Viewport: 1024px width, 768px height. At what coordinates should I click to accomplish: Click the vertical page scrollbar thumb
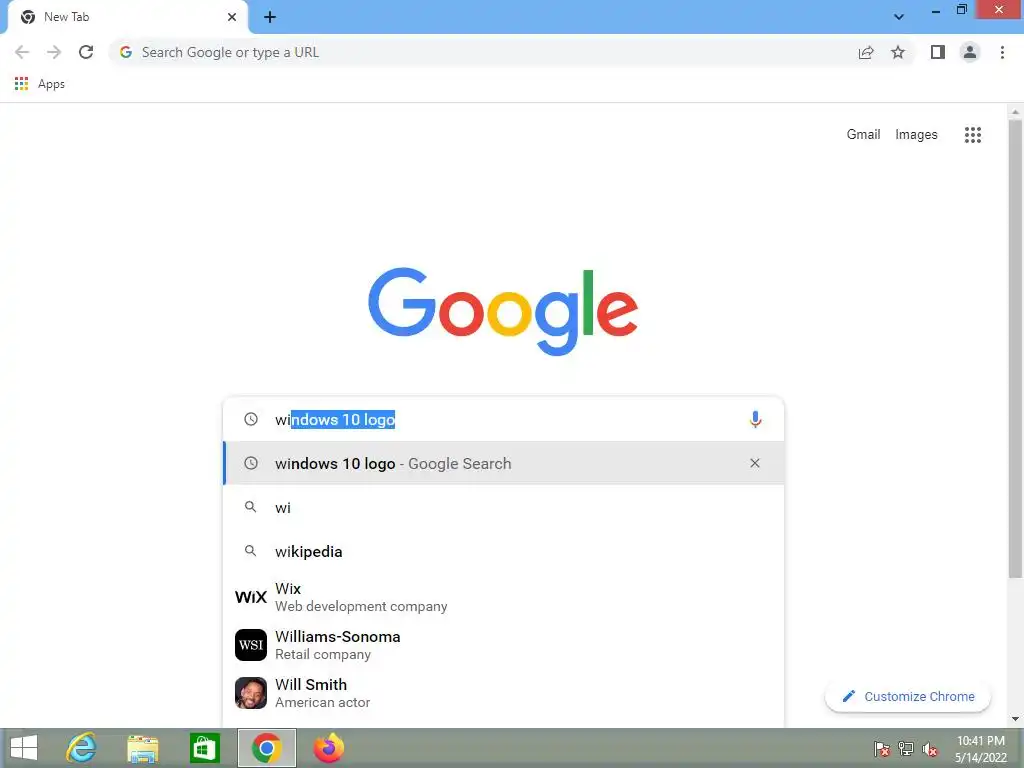coord(1015,349)
